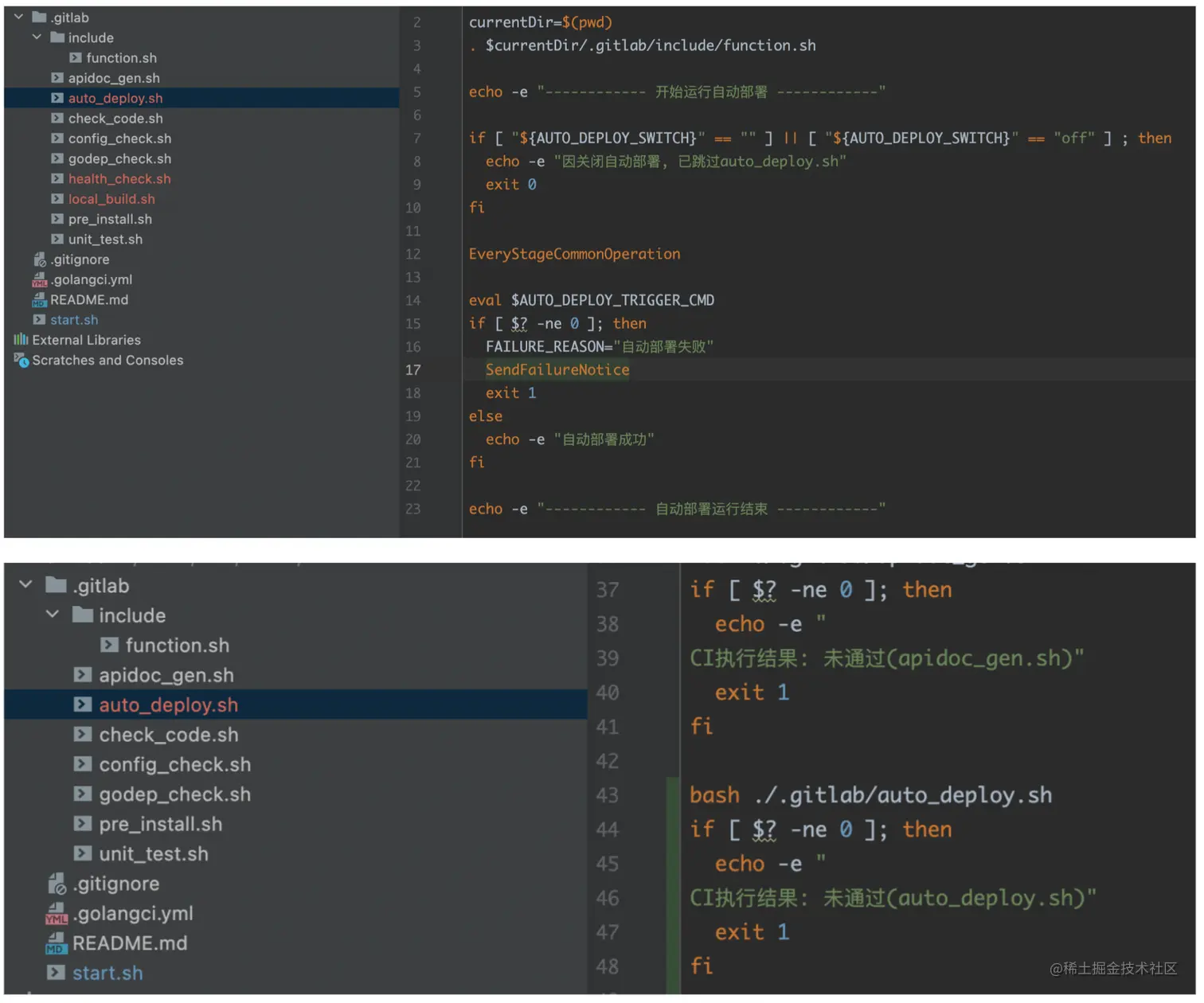Open README.md in the upper project tree

coord(89,299)
